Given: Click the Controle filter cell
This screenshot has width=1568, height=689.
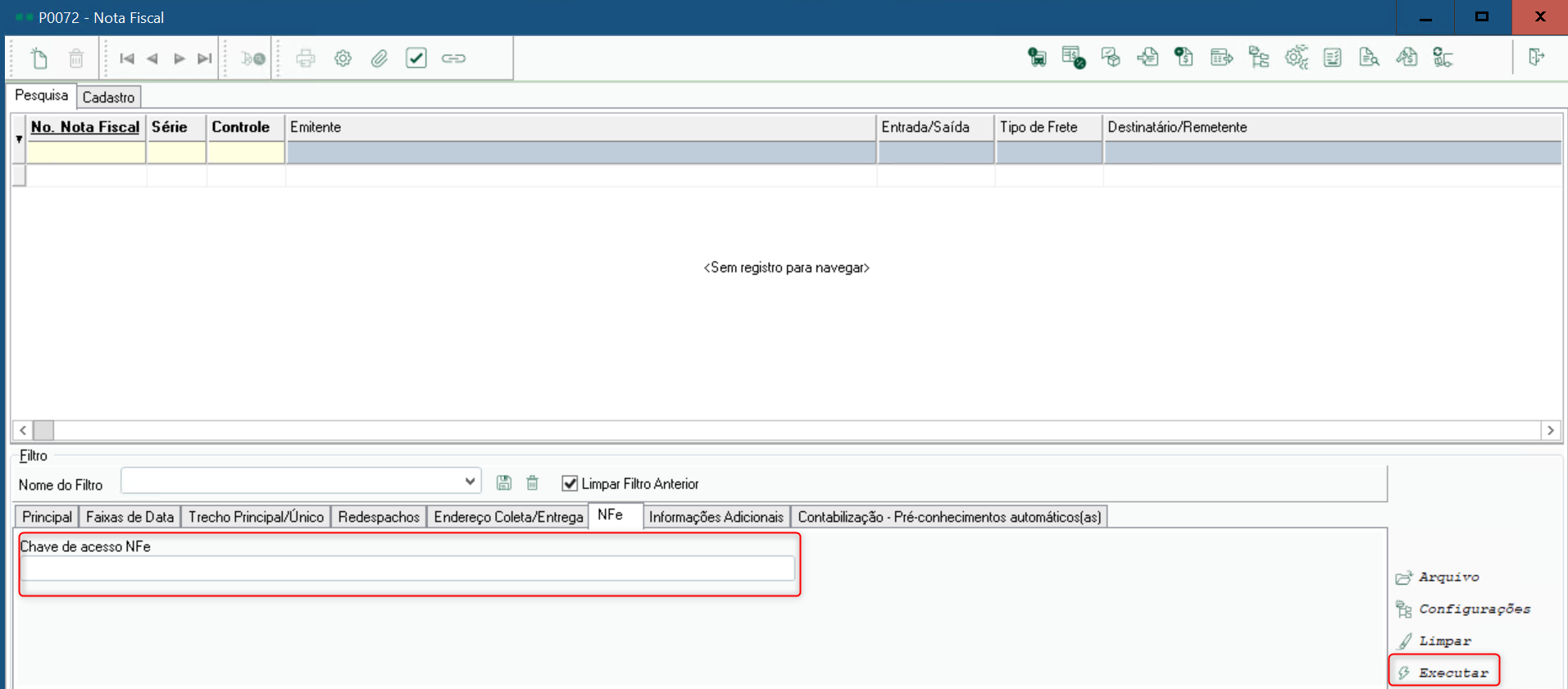Looking at the screenshot, I should [x=246, y=153].
